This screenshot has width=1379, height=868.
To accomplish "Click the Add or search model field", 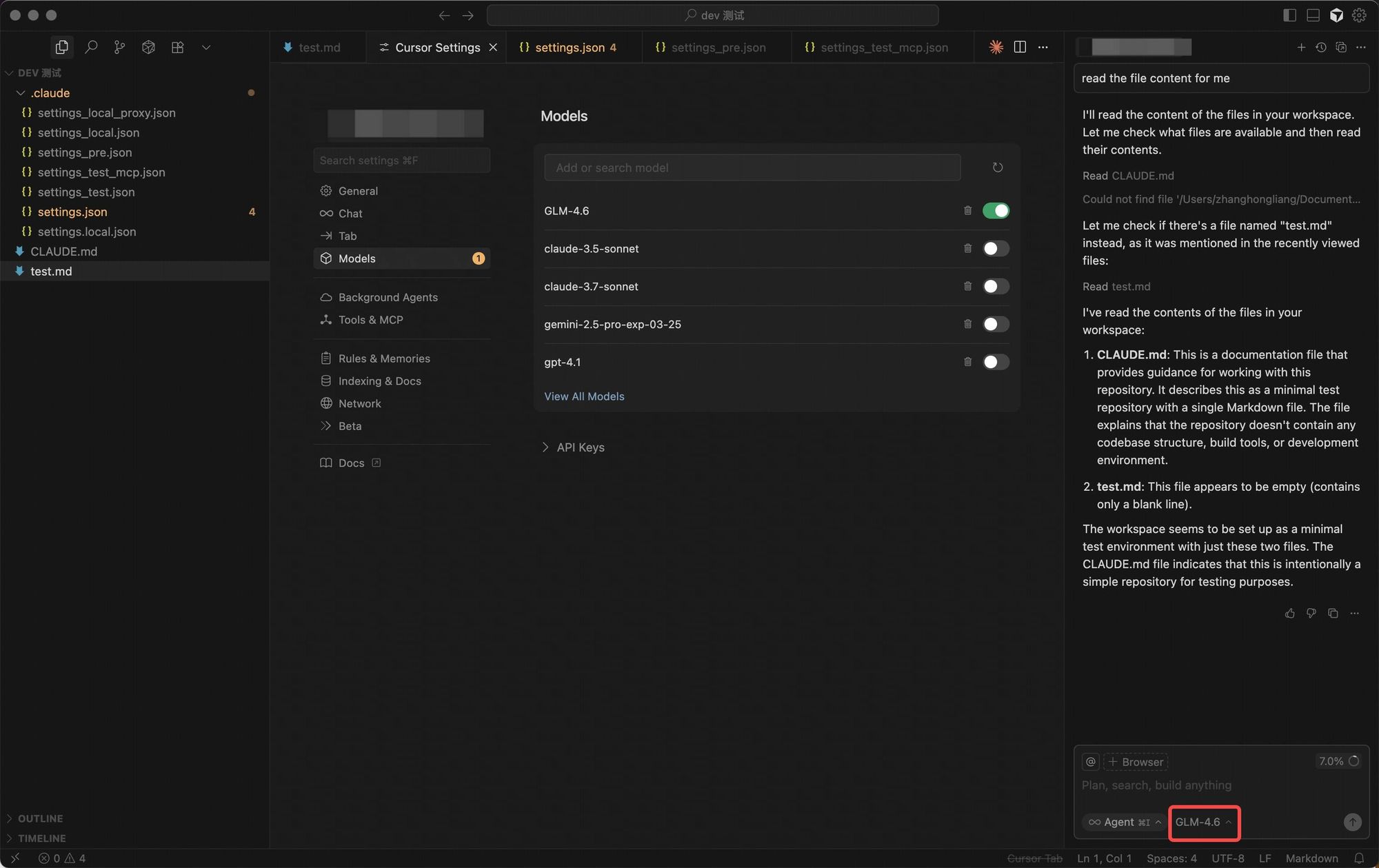I will pos(752,168).
